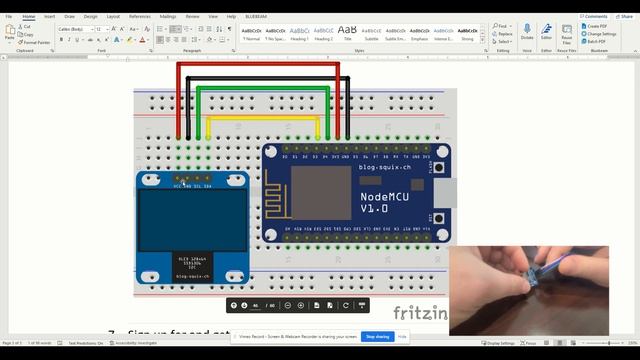Open the Change Case dropdown
Screen dimensions: 640x360
[x=133, y=29]
